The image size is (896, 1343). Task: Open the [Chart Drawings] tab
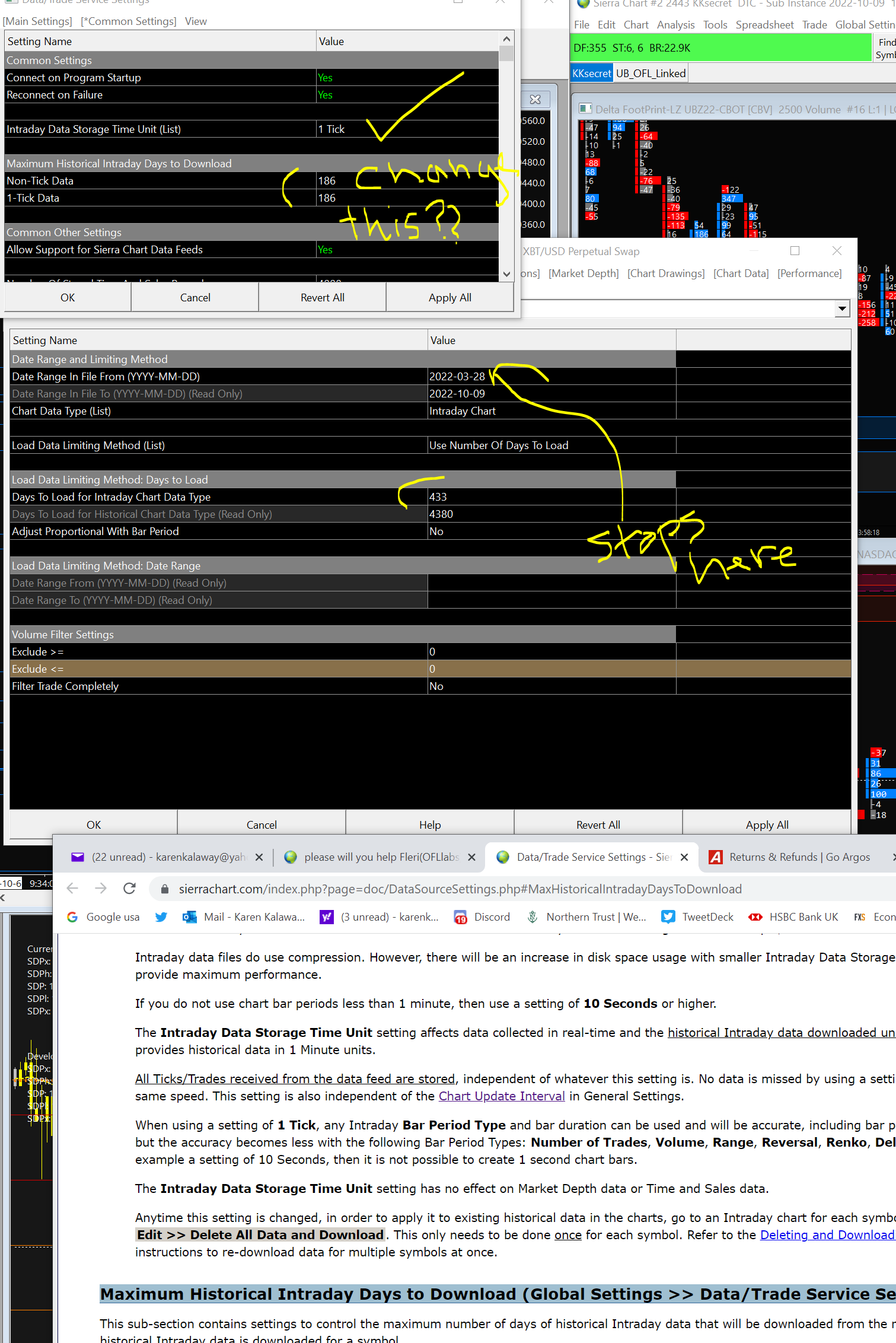pyautogui.click(x=666, y=273)
